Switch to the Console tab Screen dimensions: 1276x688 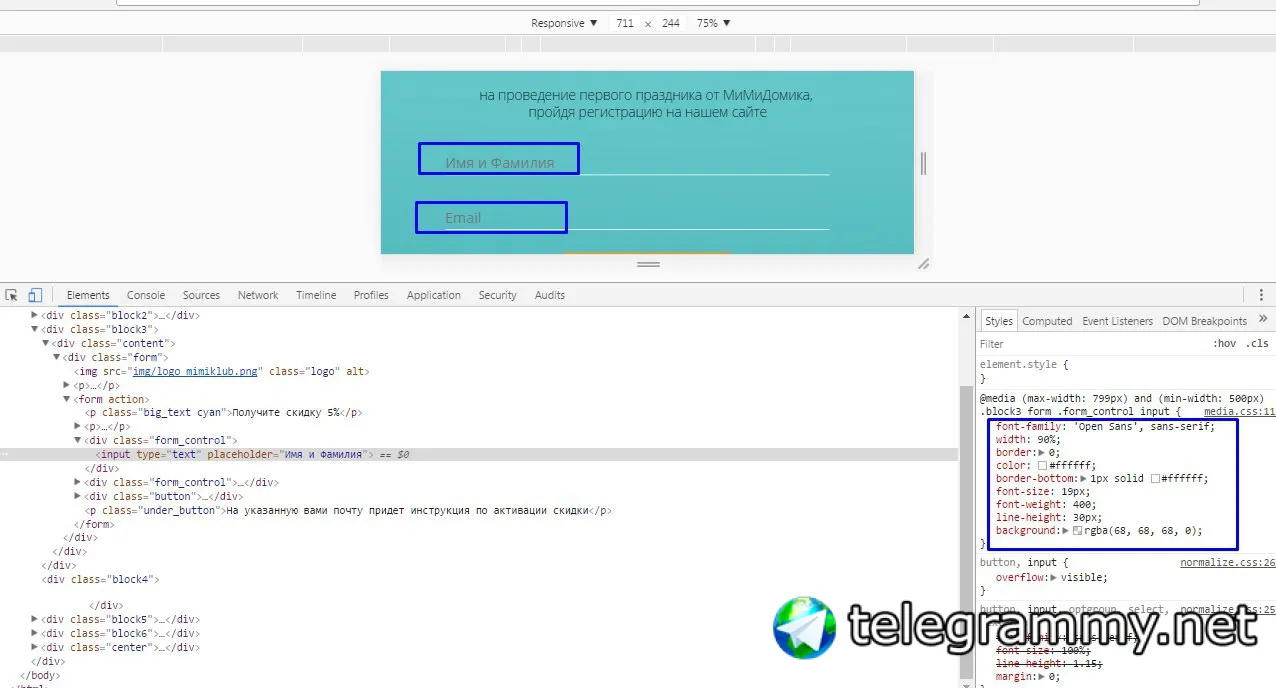click(x=146, y=295)
